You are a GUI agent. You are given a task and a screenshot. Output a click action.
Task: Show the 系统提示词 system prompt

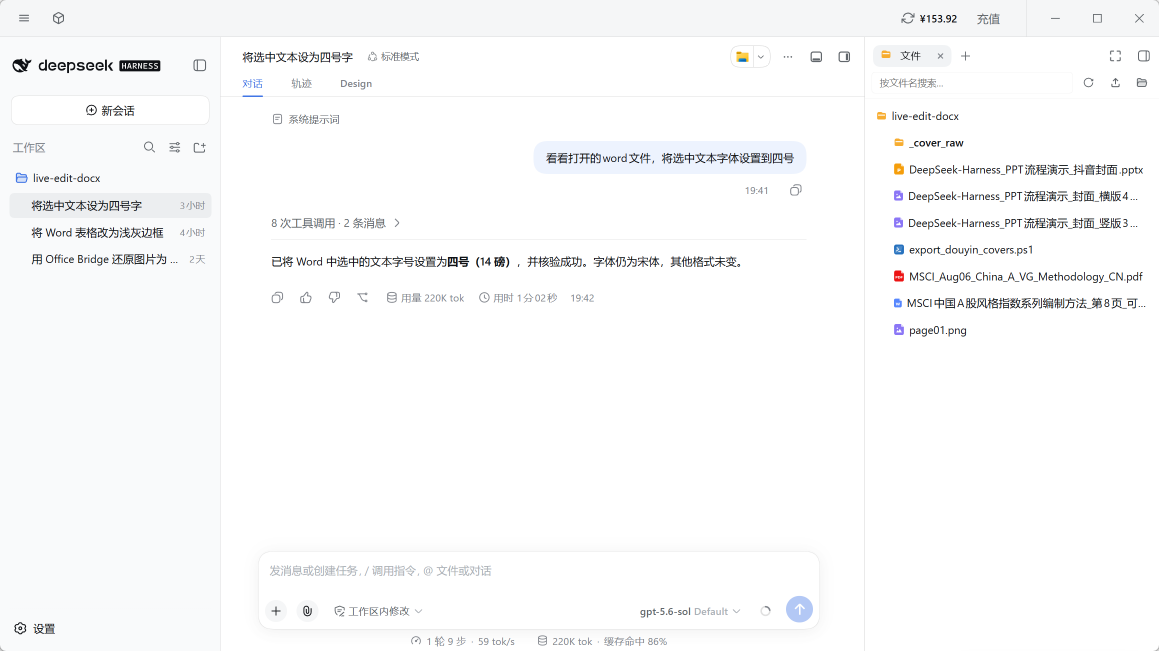click(306, 119)
